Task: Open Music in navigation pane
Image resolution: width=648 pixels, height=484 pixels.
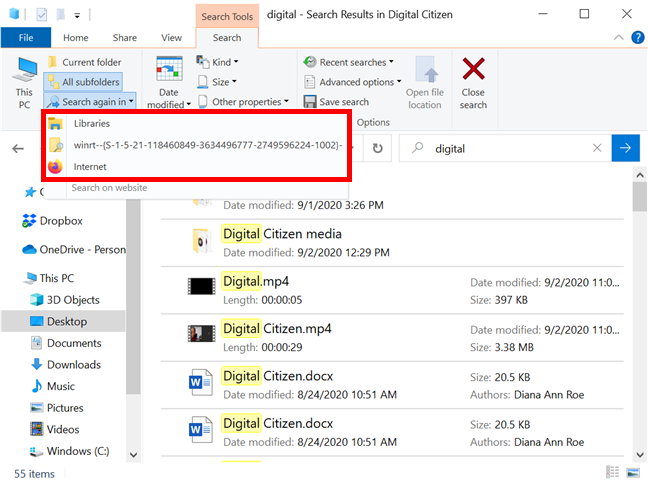Action: [x=52, y=386]
